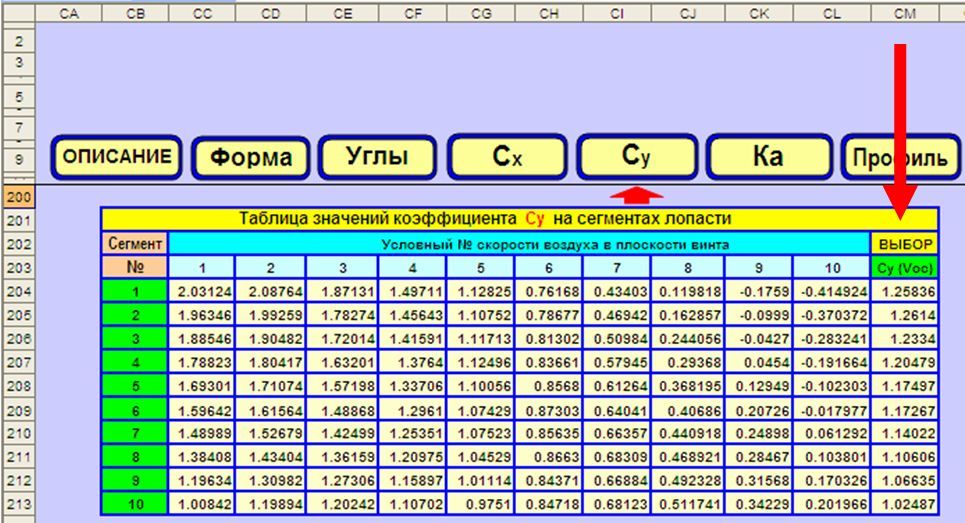
Task: Select row header 9
Action: [18, 159]
